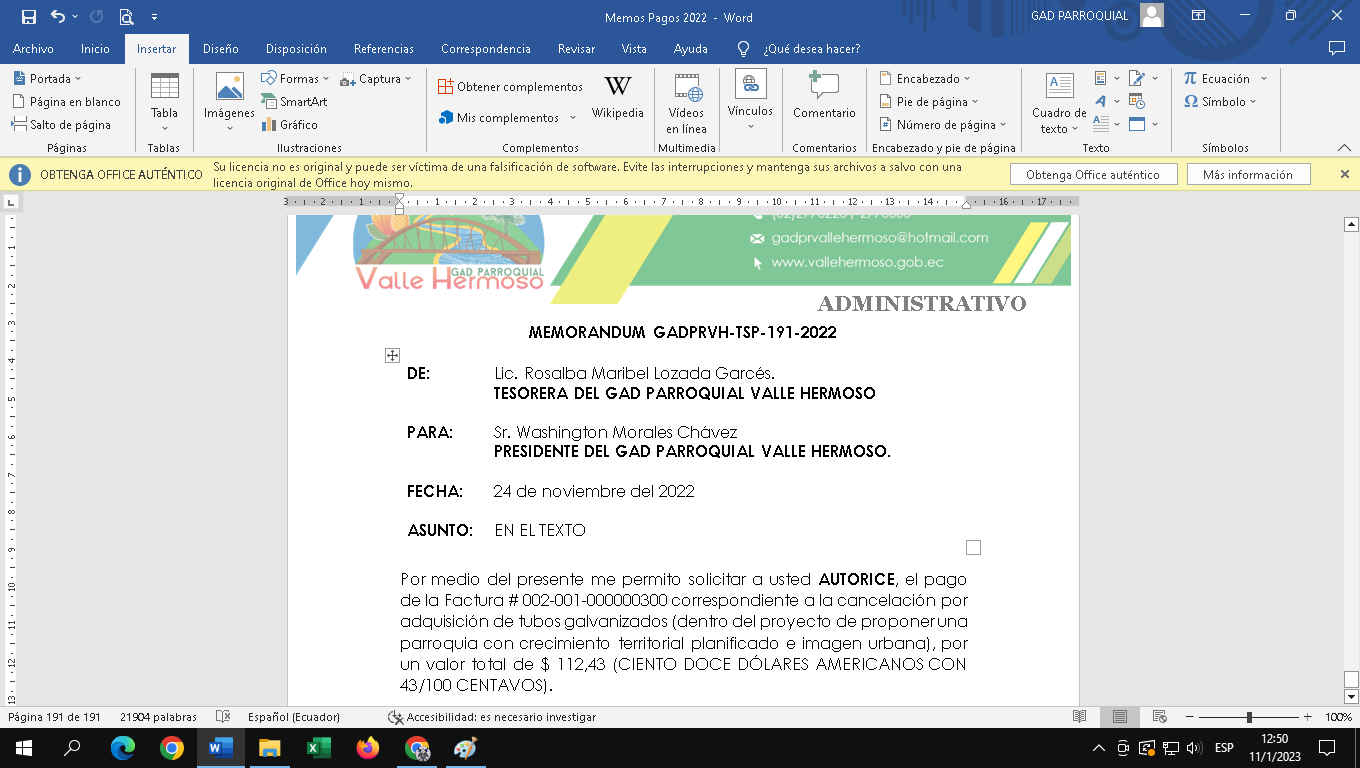
Task: Insert Vídeos en línea
Action: [x=686, y=103]
